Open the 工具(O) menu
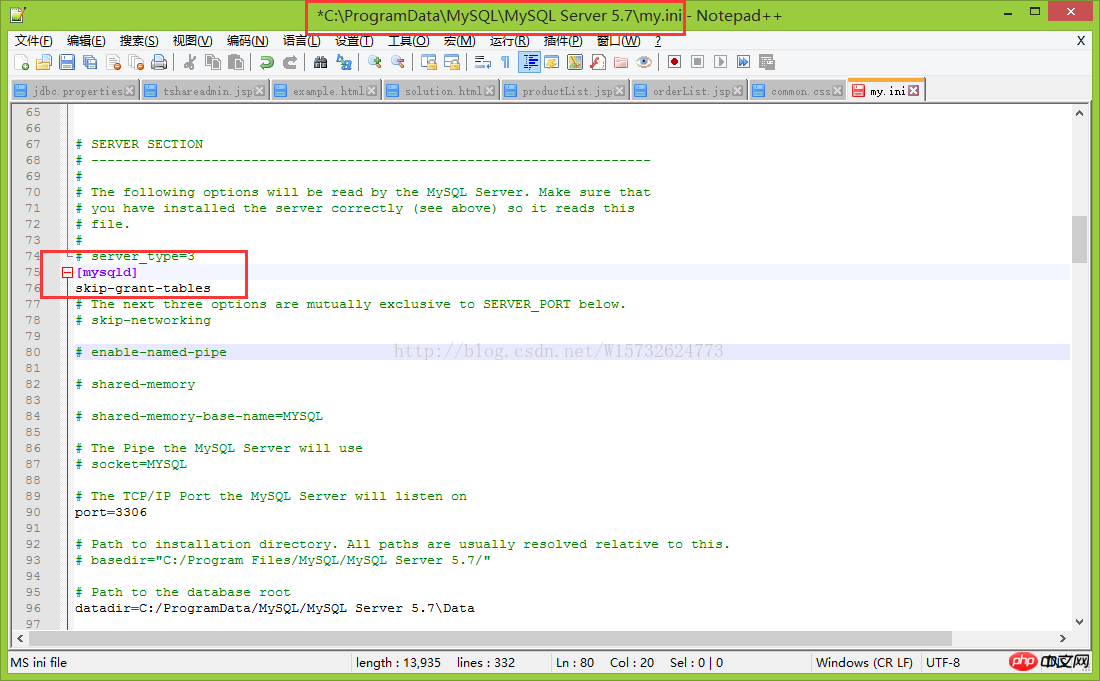Viewport: 1100px width, 681px height. (408, 41)
